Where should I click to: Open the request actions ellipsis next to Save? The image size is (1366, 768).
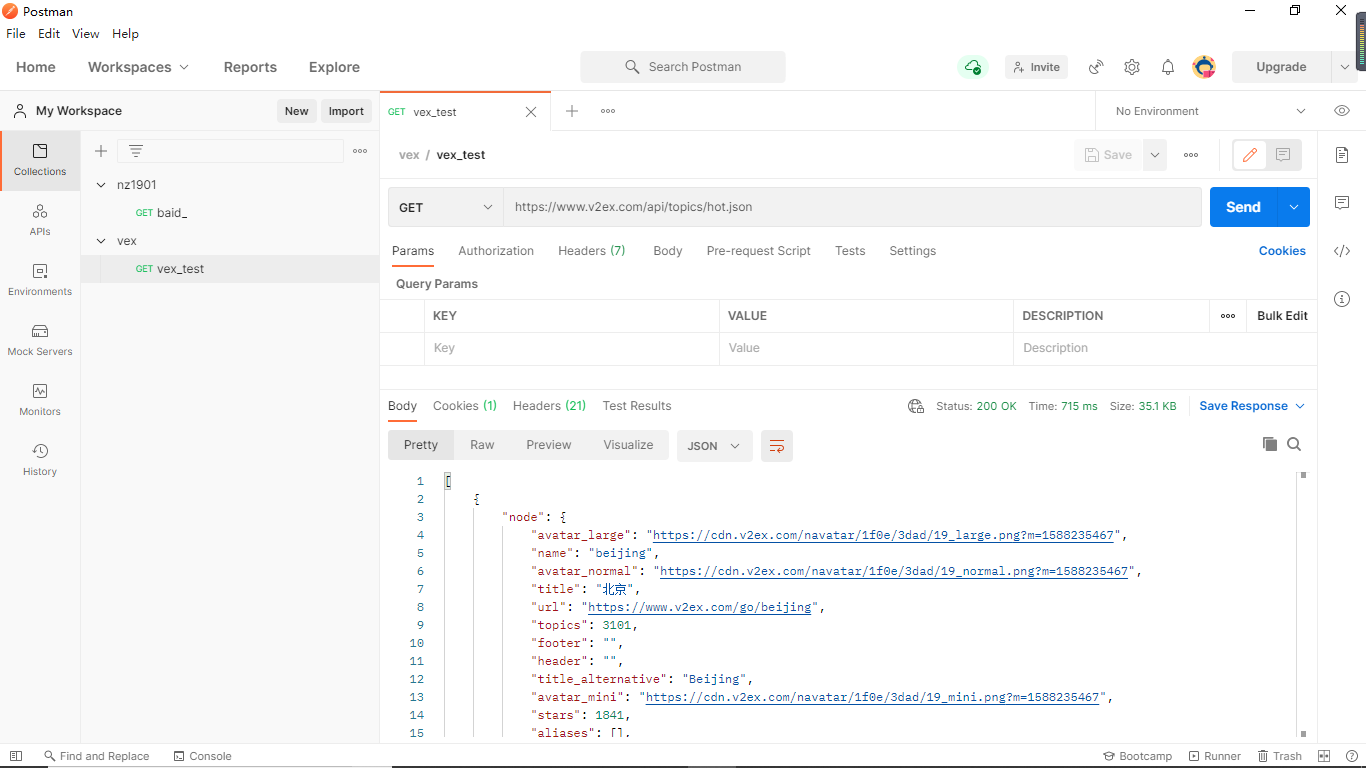1191,155
